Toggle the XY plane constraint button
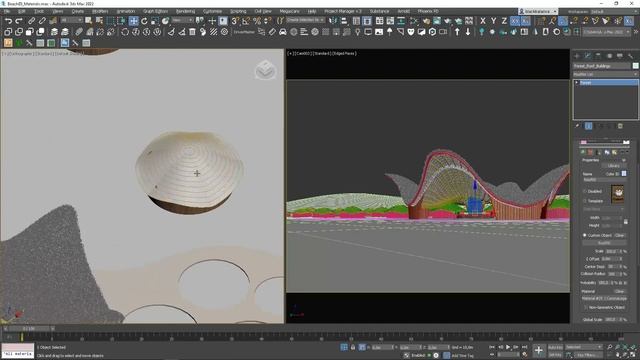 point(515,21)
